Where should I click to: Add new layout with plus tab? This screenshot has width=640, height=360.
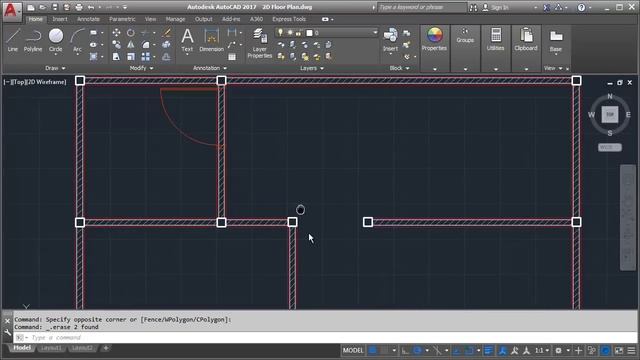point(106,348)
